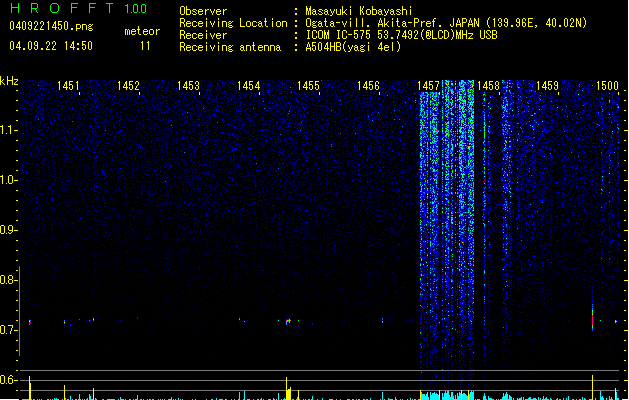Click the ICOM IC-575 receiver text
Viewport: 629px width, 400px height.
401,35
